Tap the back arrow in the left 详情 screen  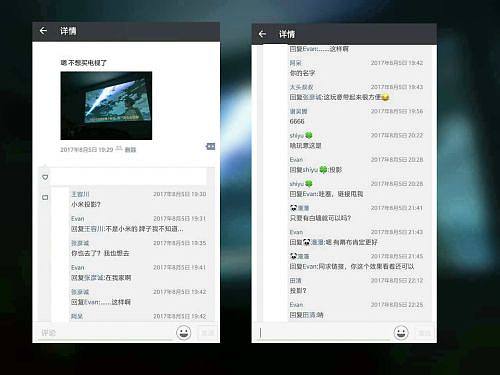point(43,31)
